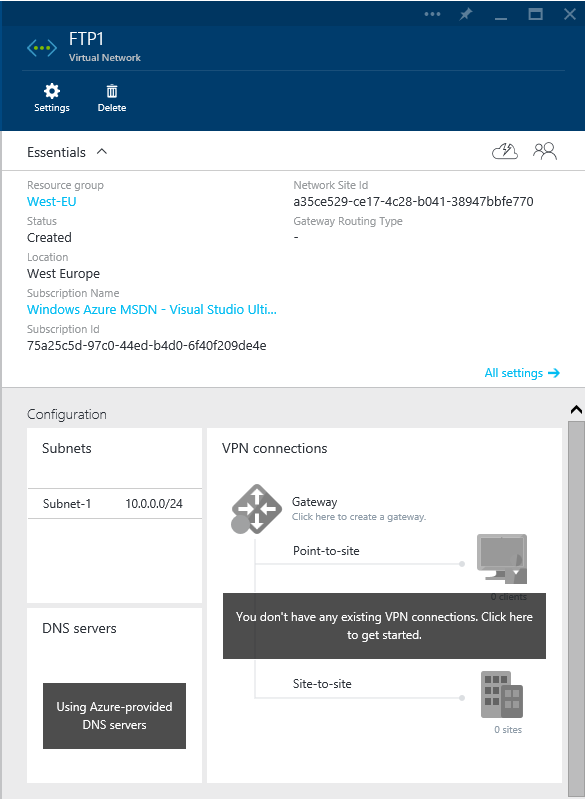Select the Subnet-1 row
The width and height of the screenshot is (585, 799).
coord(115,504)
